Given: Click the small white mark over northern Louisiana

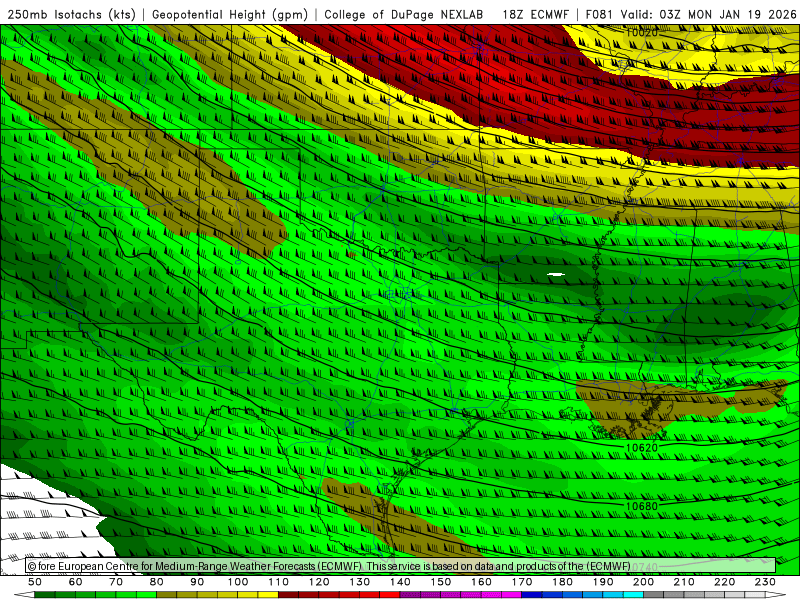Looking at the screenshot, I should click(556, 274).
